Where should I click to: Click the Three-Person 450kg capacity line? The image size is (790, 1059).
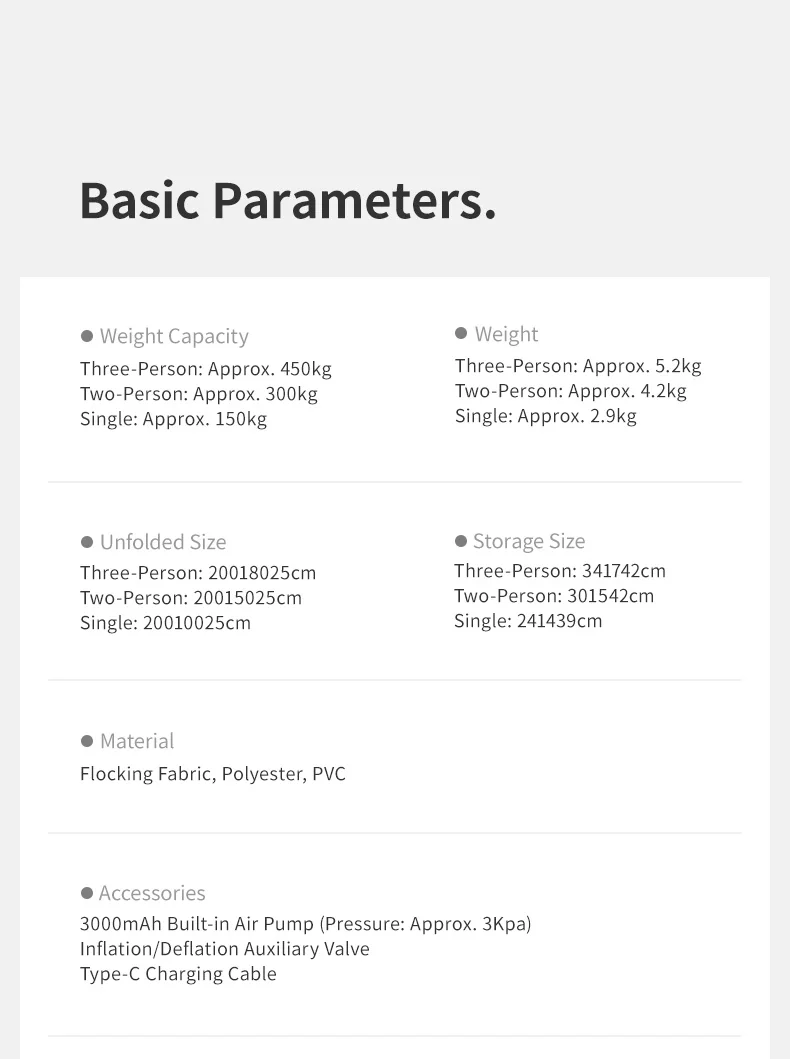click(205, 369)
